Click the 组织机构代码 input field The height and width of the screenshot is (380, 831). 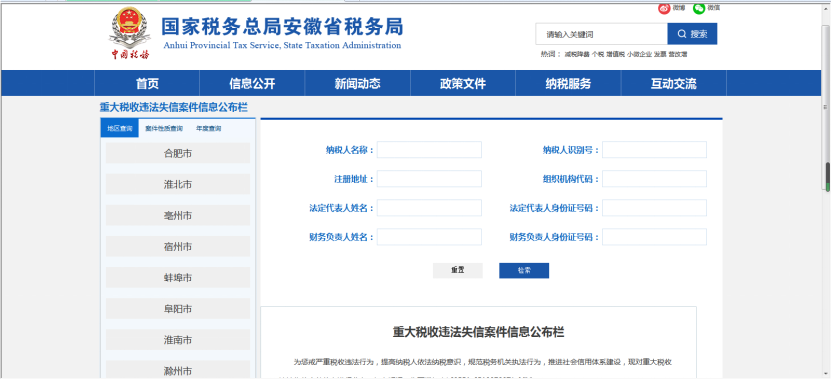[x=655, y=179]
